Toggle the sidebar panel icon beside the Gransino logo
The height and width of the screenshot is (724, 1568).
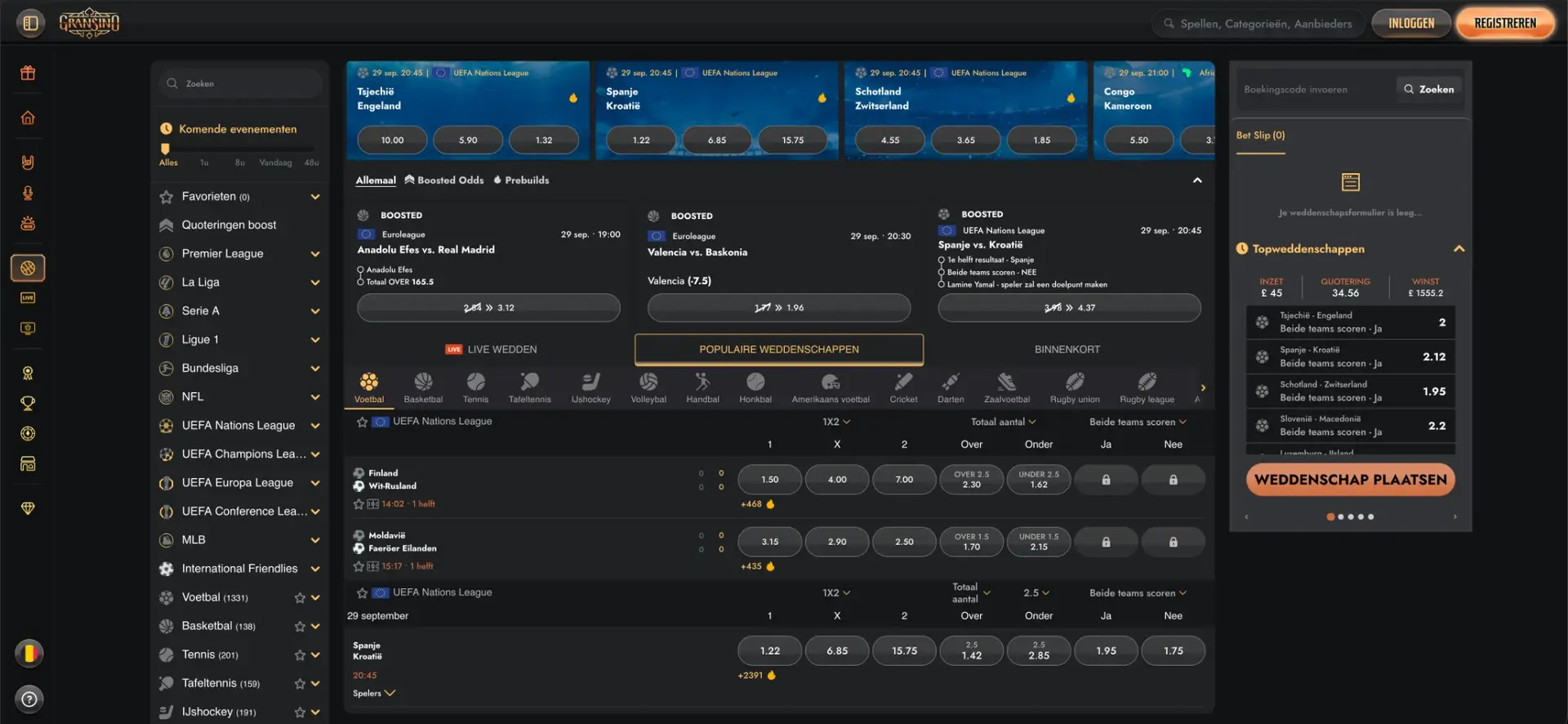[30, 23]
